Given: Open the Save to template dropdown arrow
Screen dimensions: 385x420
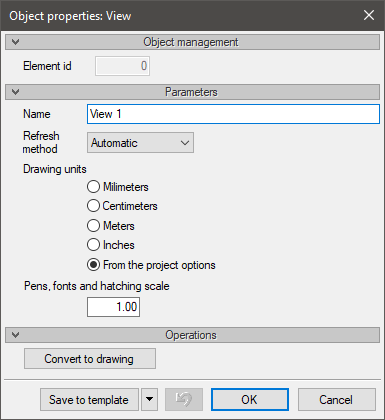Looking at the screenshot, I should (149, 399).
